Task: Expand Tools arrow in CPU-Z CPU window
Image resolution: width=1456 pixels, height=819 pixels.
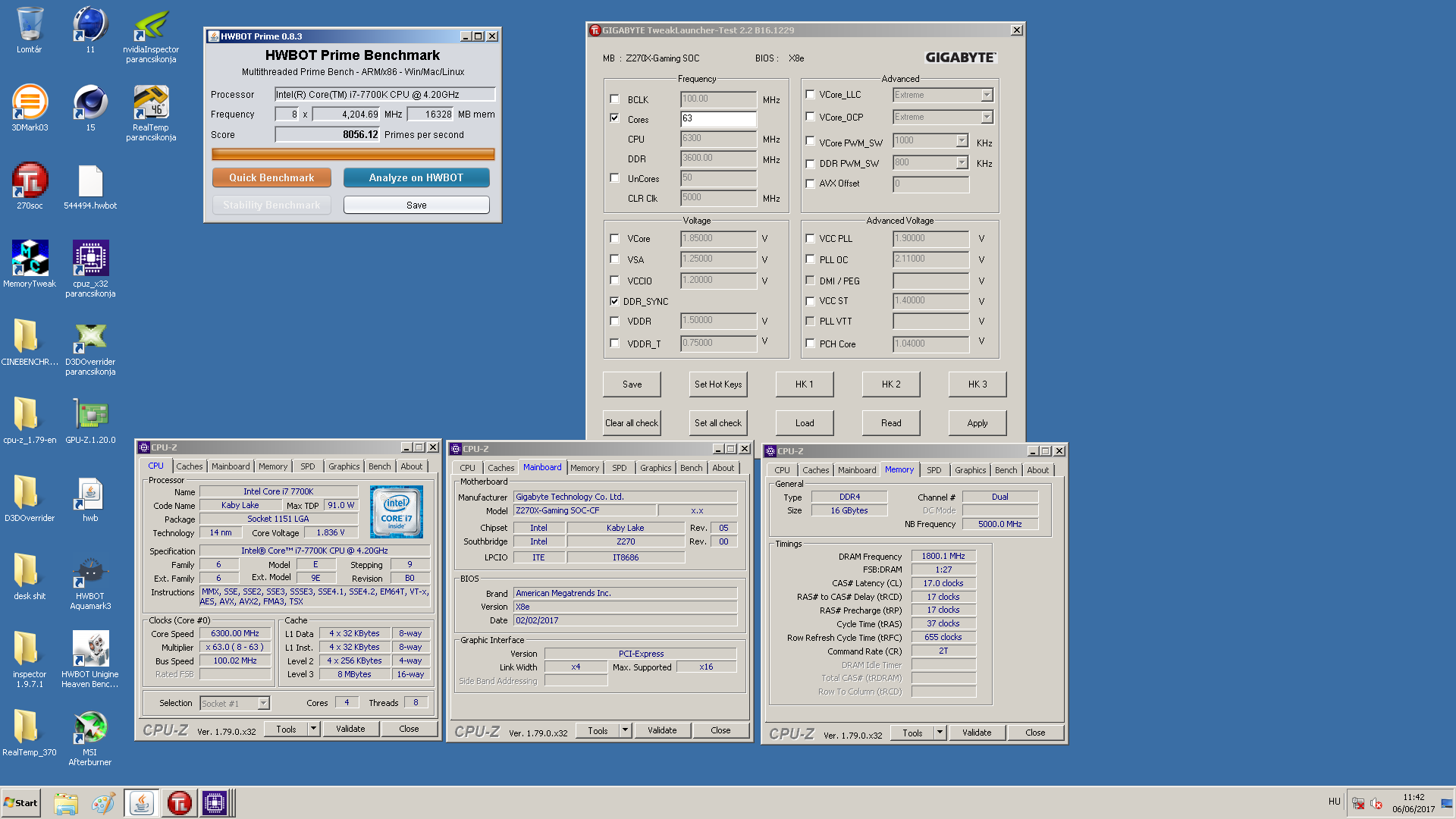Action: (x=313, y=729)
